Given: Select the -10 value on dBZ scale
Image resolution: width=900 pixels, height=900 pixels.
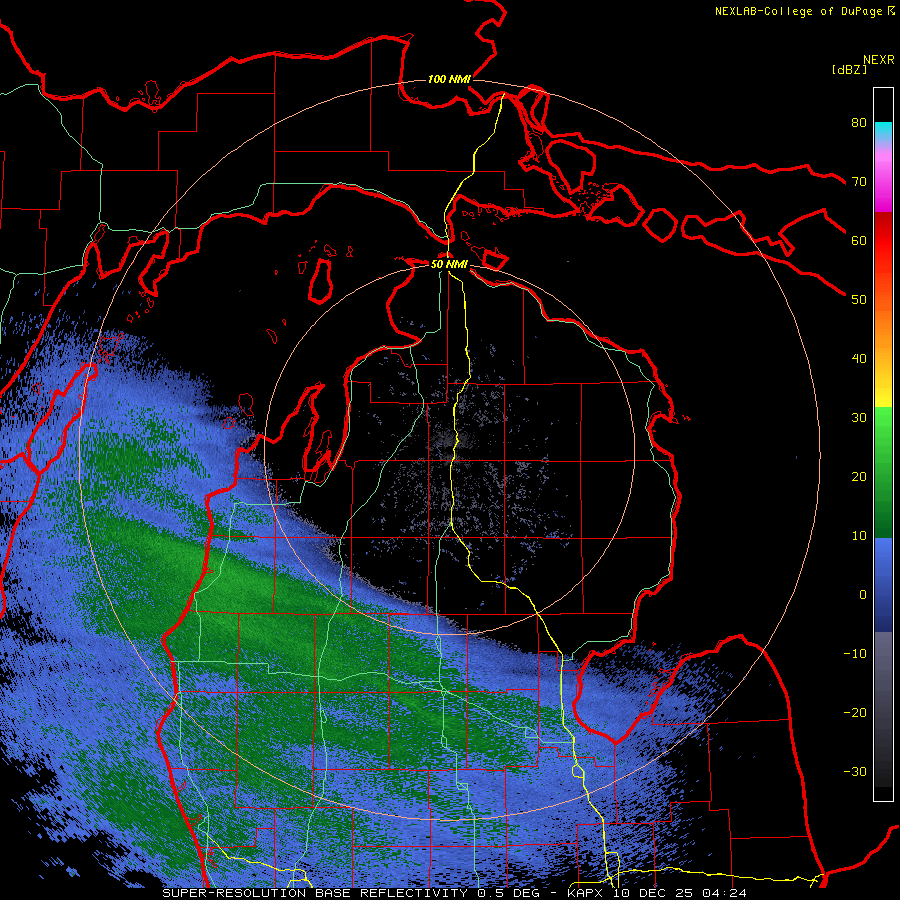Looking at the screenshot, I should click(x=855, y=654).
